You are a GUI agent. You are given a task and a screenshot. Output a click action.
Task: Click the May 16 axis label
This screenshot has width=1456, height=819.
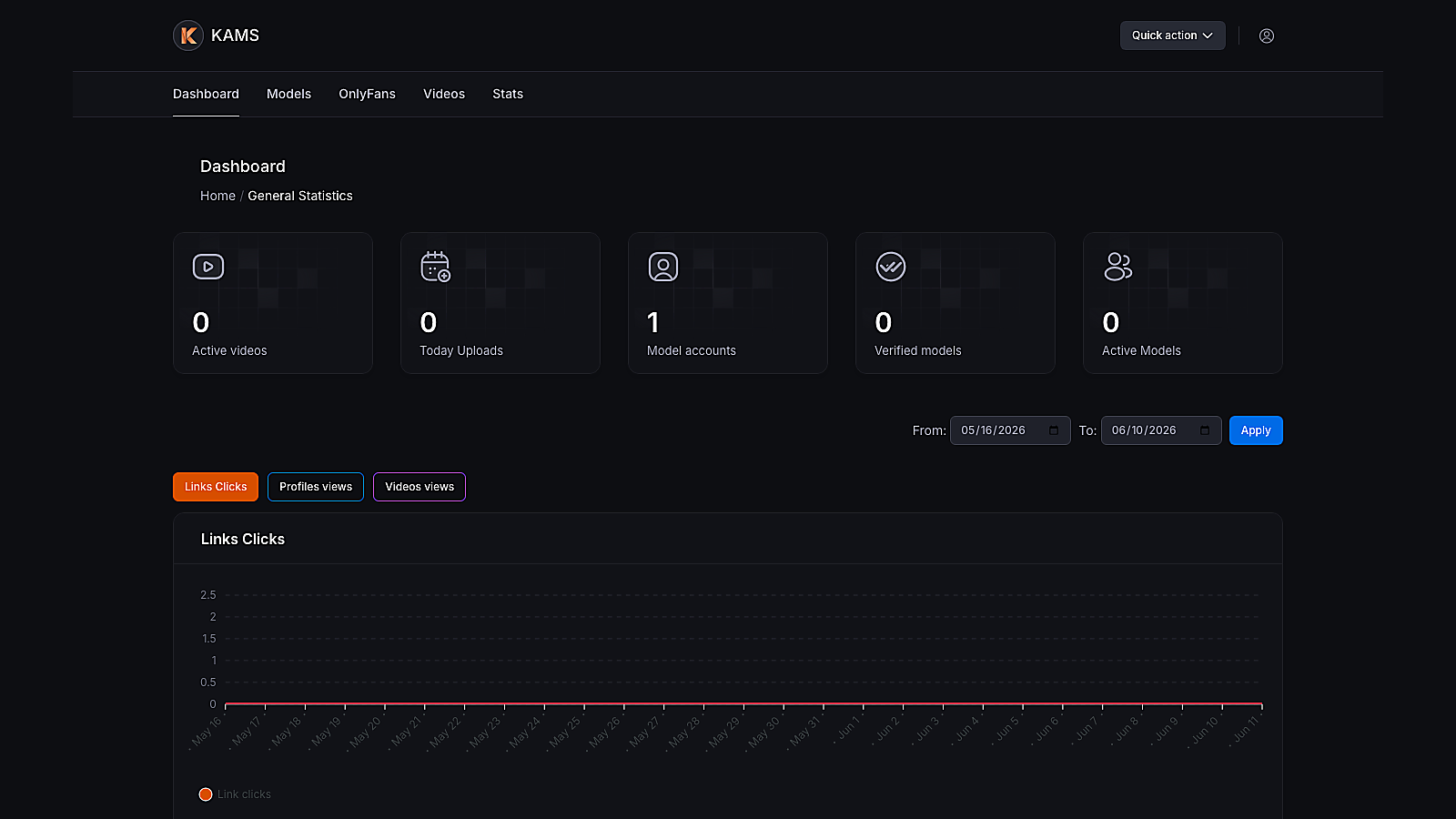[207, 732]
